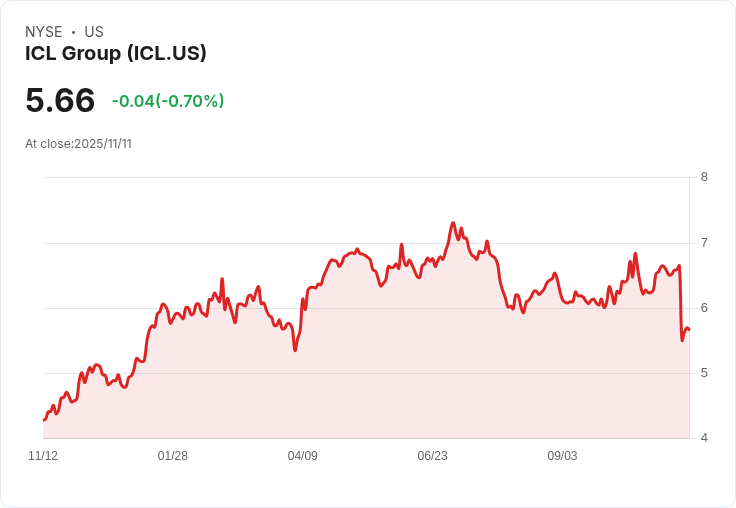
Task: Click the 09/03 date axis label
Action: pyautogui.click(x=562, y=456)
